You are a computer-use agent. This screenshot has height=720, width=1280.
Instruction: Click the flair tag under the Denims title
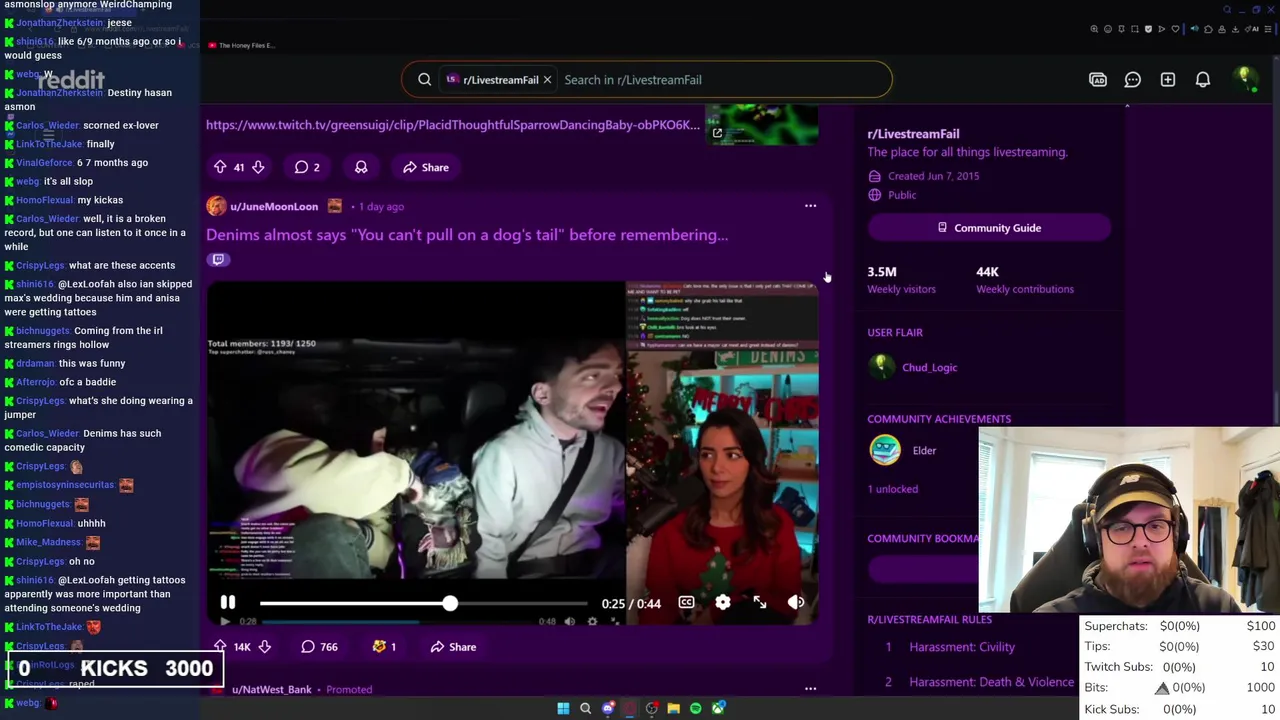pos(218,259)
